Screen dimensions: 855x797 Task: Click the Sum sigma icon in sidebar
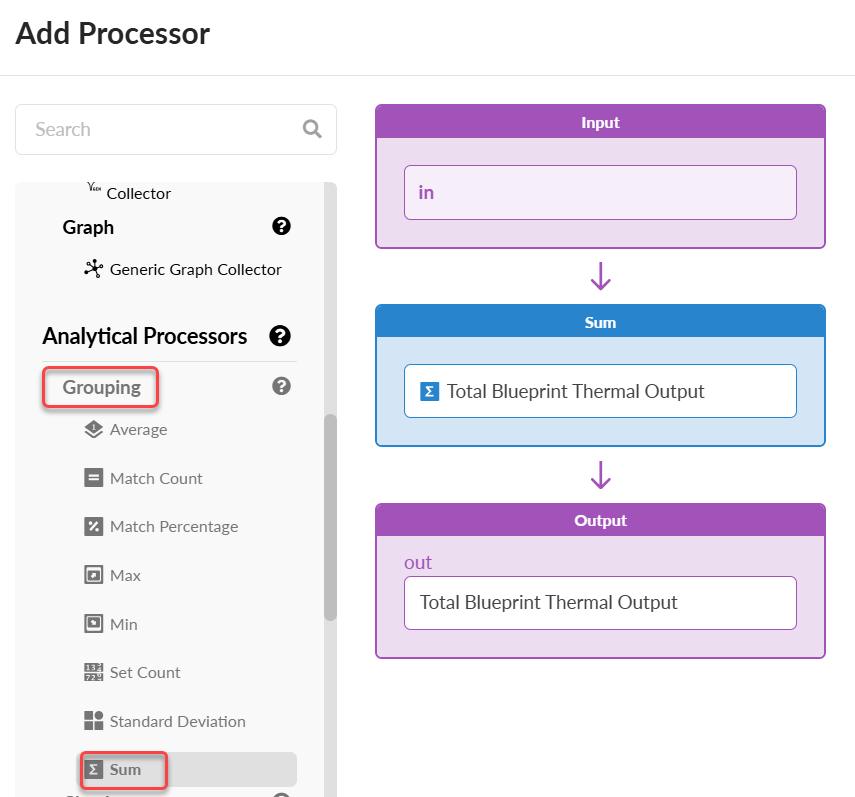[x=93, y=770]
